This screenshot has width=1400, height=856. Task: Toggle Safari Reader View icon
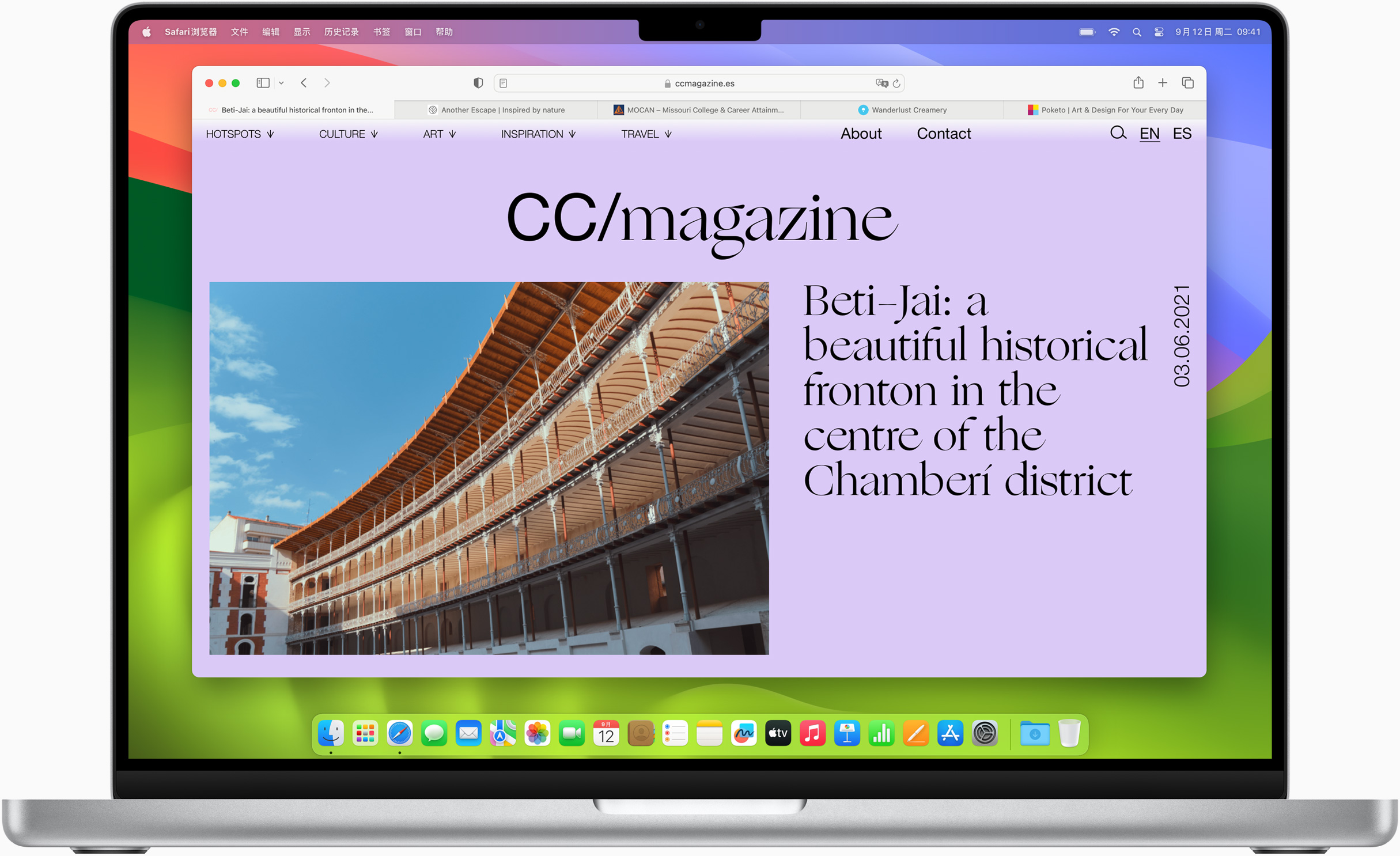504,83
